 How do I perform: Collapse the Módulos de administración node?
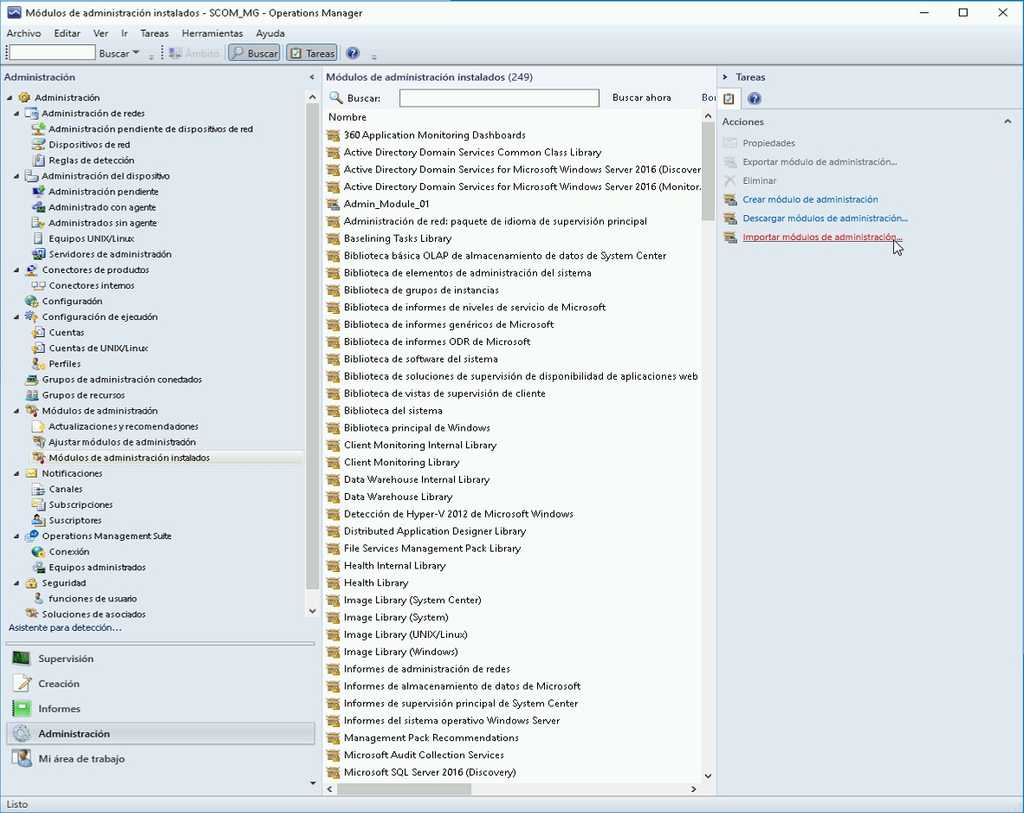(x=17, y=411)
